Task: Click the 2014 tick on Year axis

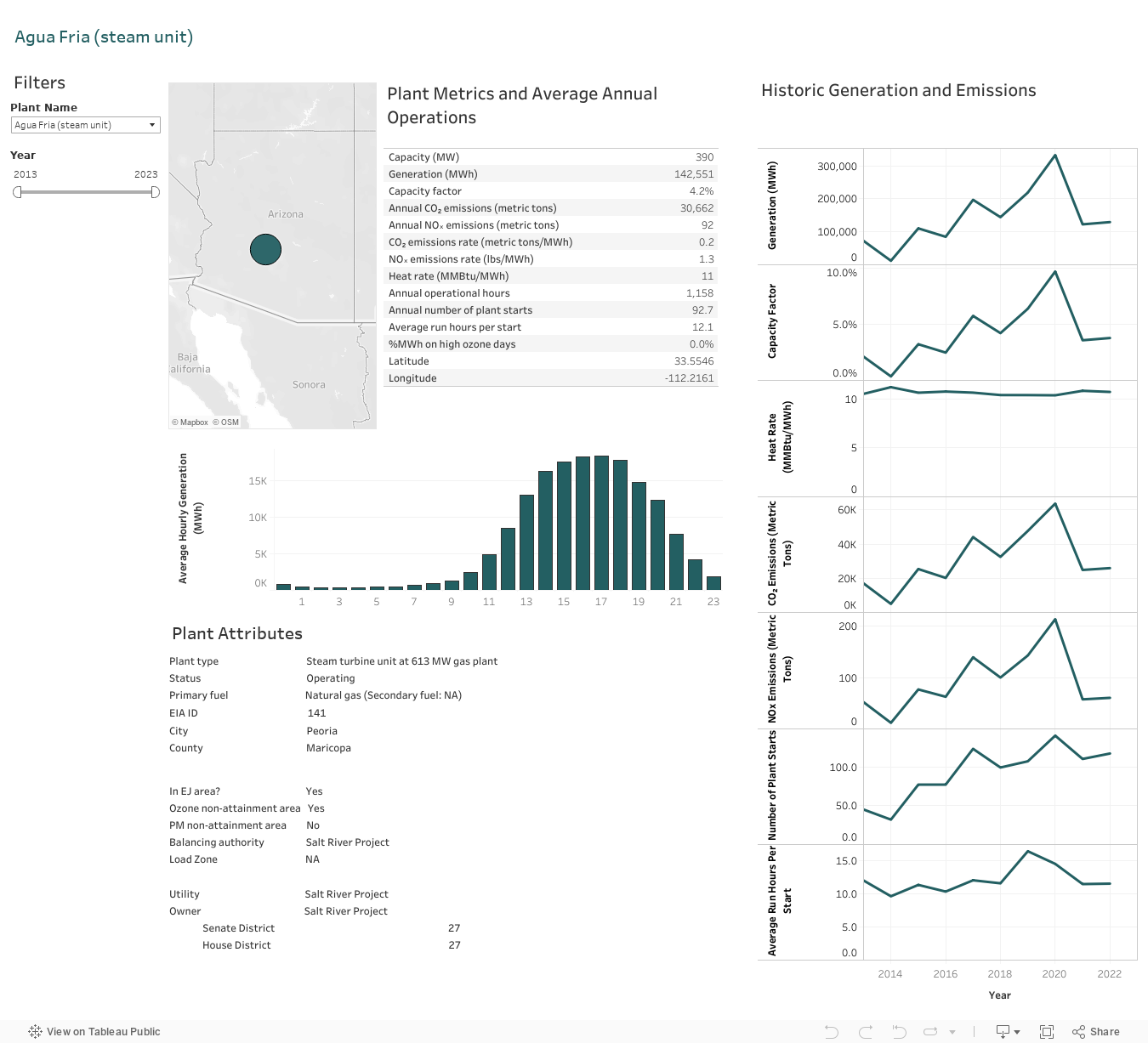Action: click(x=890, y=974)
